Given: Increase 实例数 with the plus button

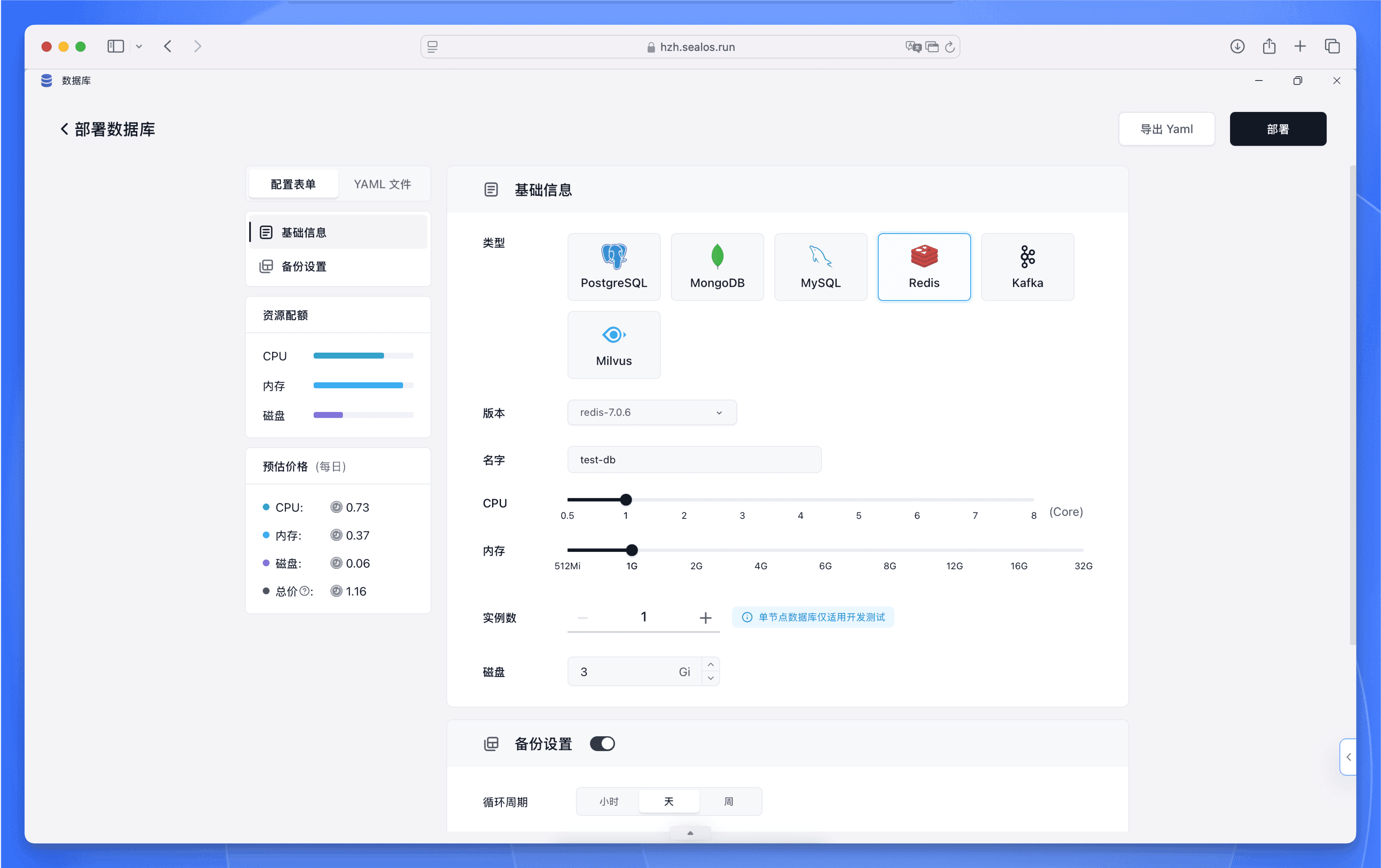Looking at the screenshot, I should pos(705,618).
